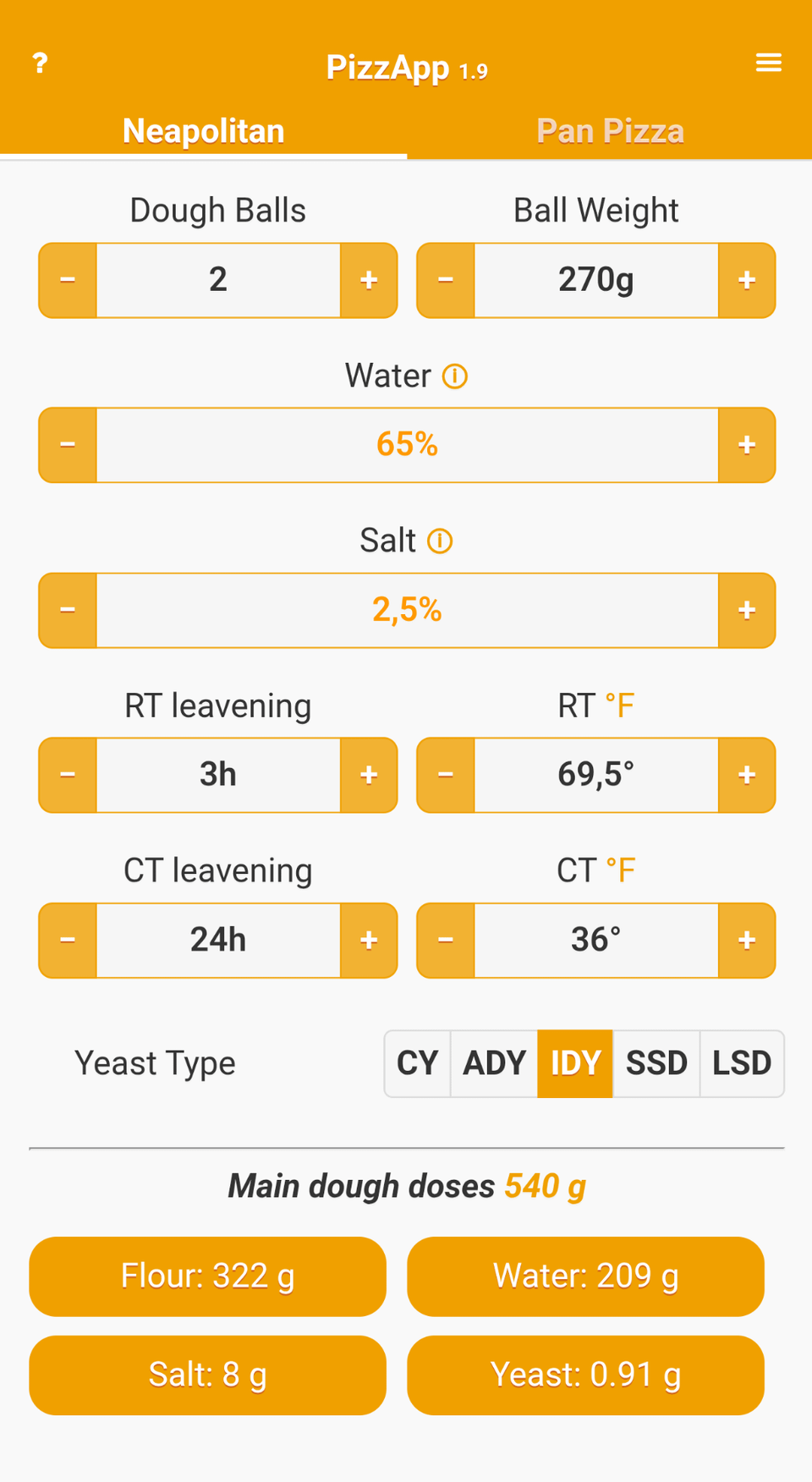Screen dimensions: 812x1482
Task: Select CY yeast type
Action: pos(418,1063)
